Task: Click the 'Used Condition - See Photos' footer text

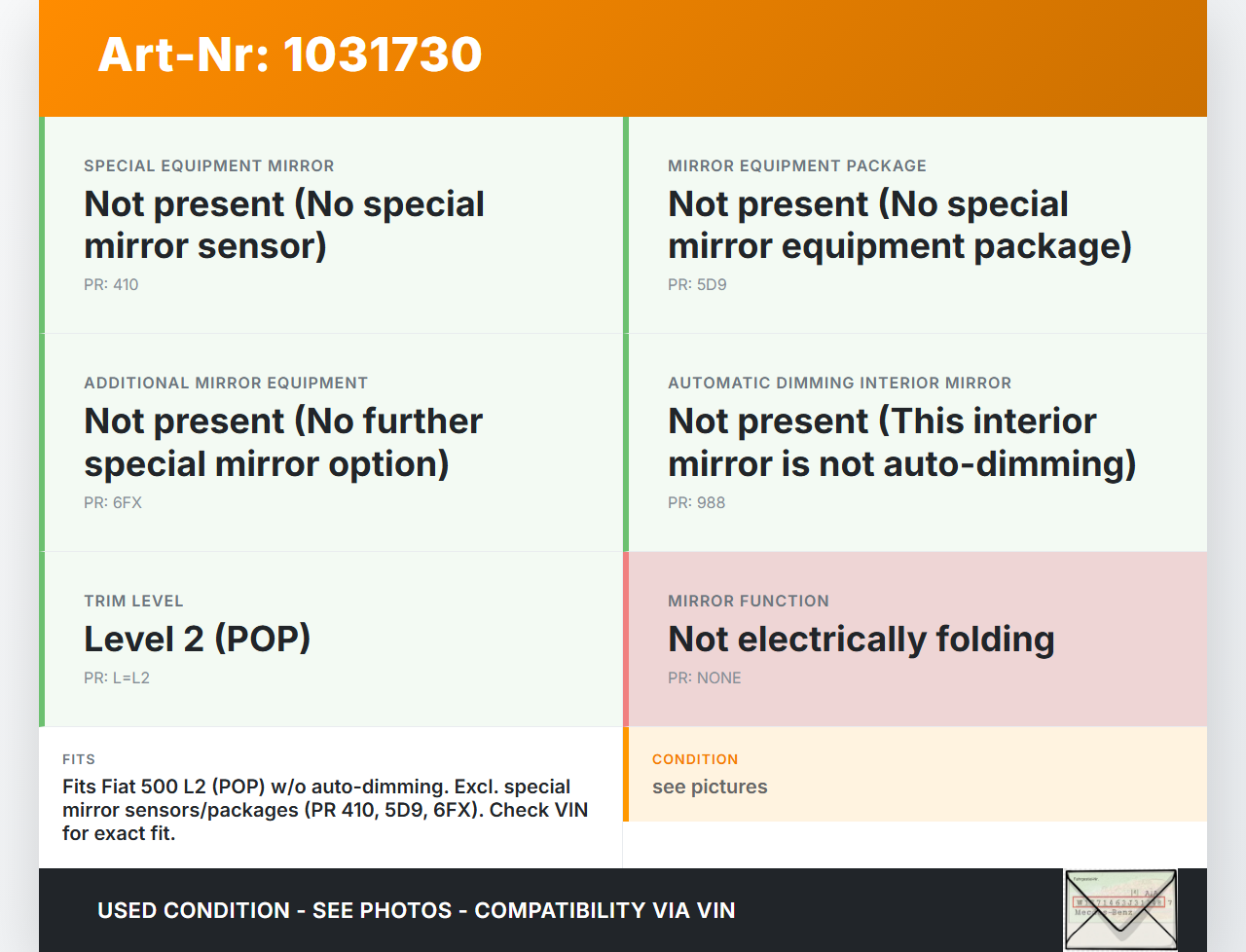Action: tap(416, 910)
